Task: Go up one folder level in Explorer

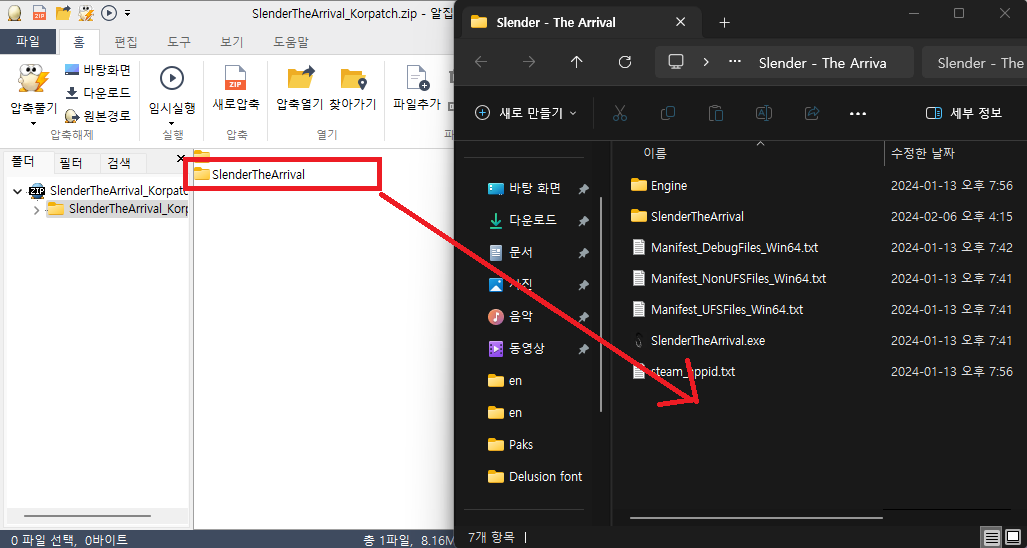Action: (576, 62)
